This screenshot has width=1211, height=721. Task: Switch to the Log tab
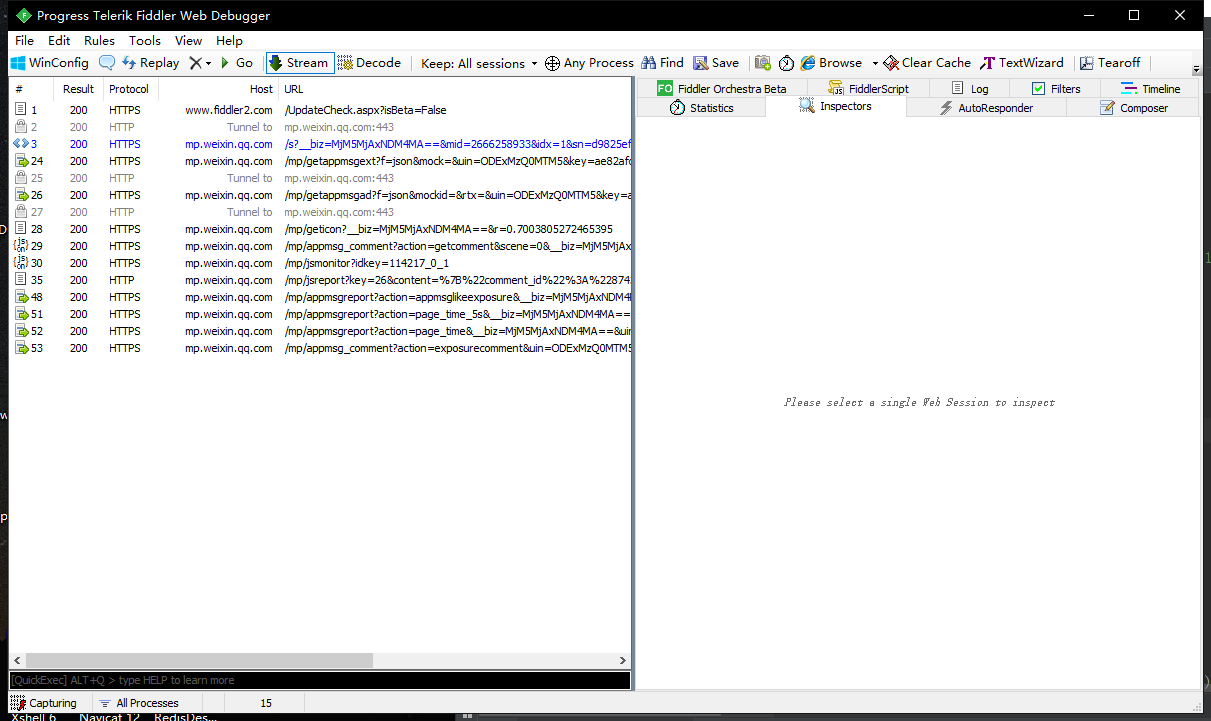click(x=969, y=89)
